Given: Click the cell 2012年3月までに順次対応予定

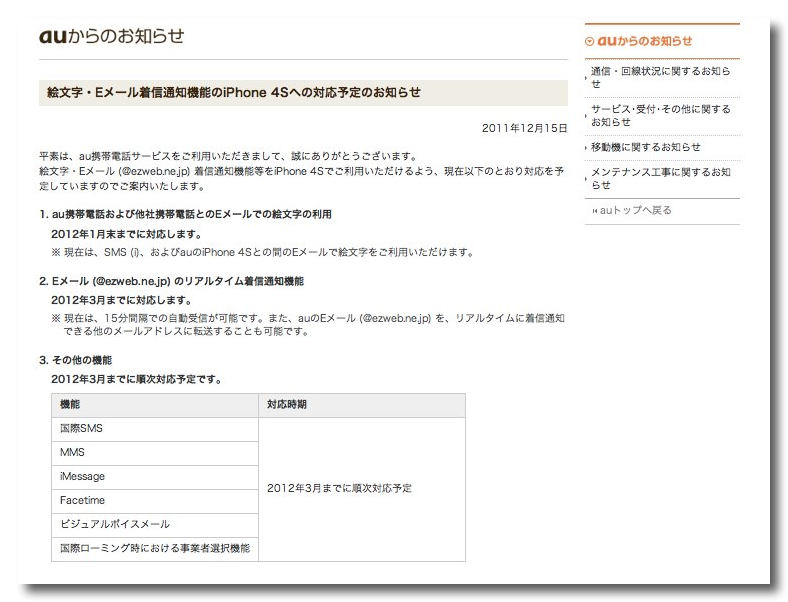Looking at the screenshot, I should click(362, 489).
